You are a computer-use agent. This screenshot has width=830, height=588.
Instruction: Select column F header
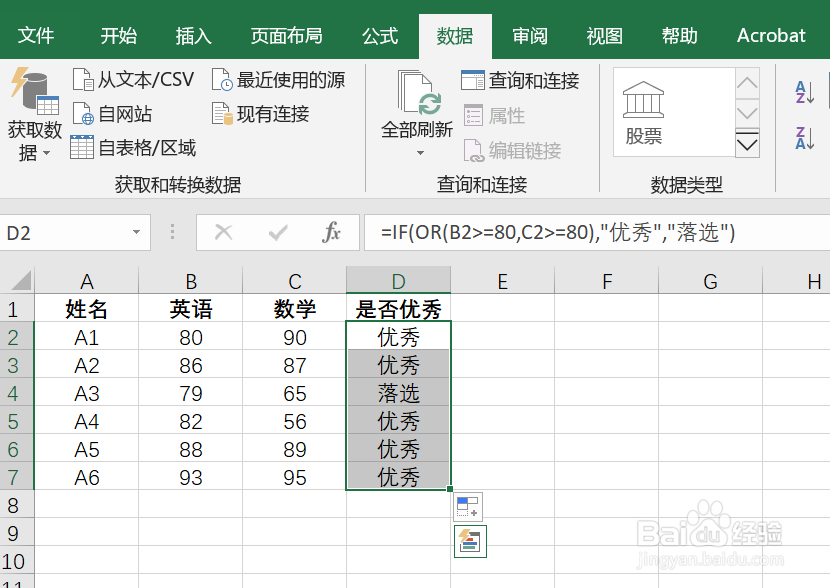pos(607,281)
